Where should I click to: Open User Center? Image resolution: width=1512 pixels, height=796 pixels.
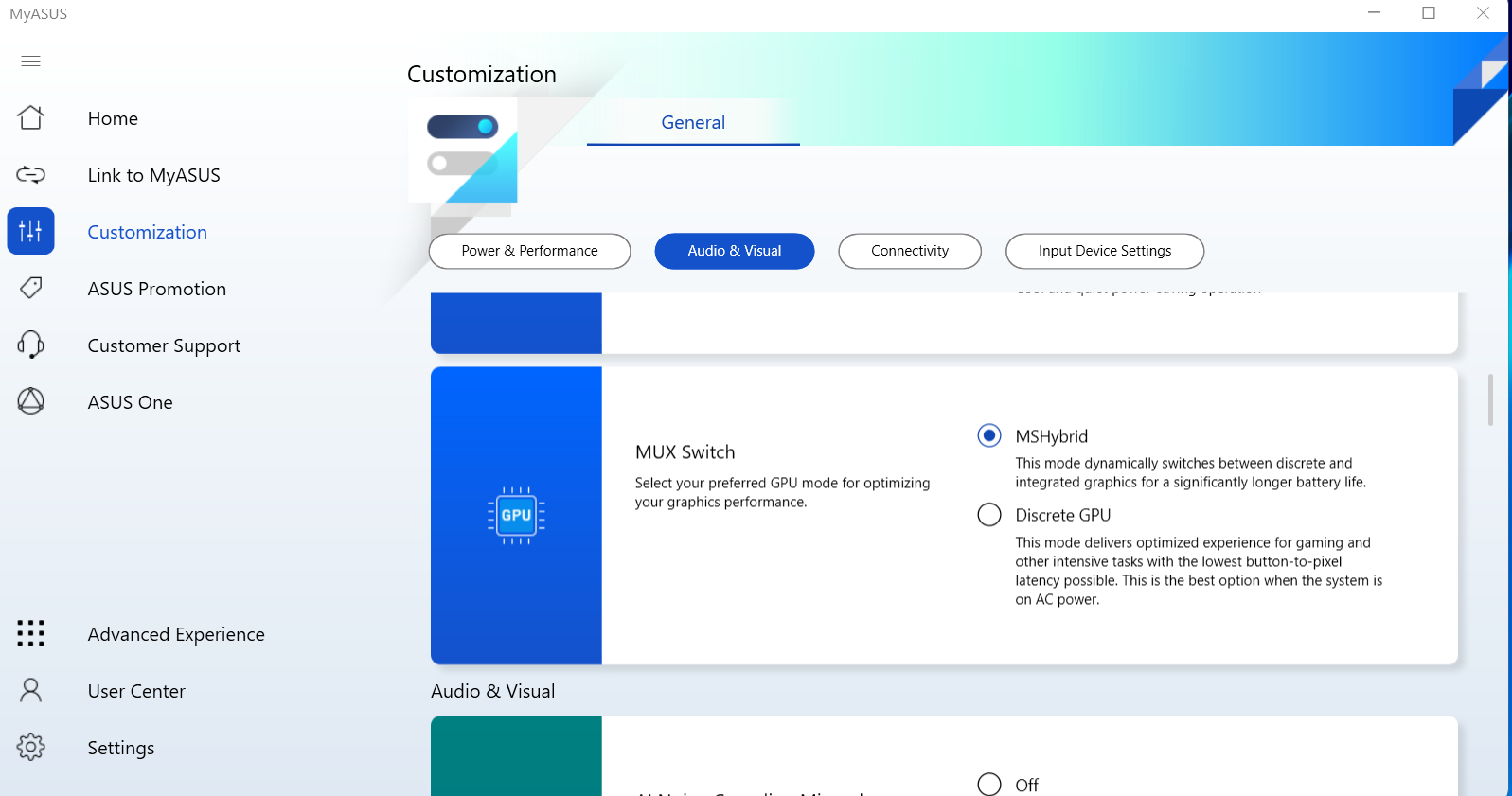pos(136,691)
